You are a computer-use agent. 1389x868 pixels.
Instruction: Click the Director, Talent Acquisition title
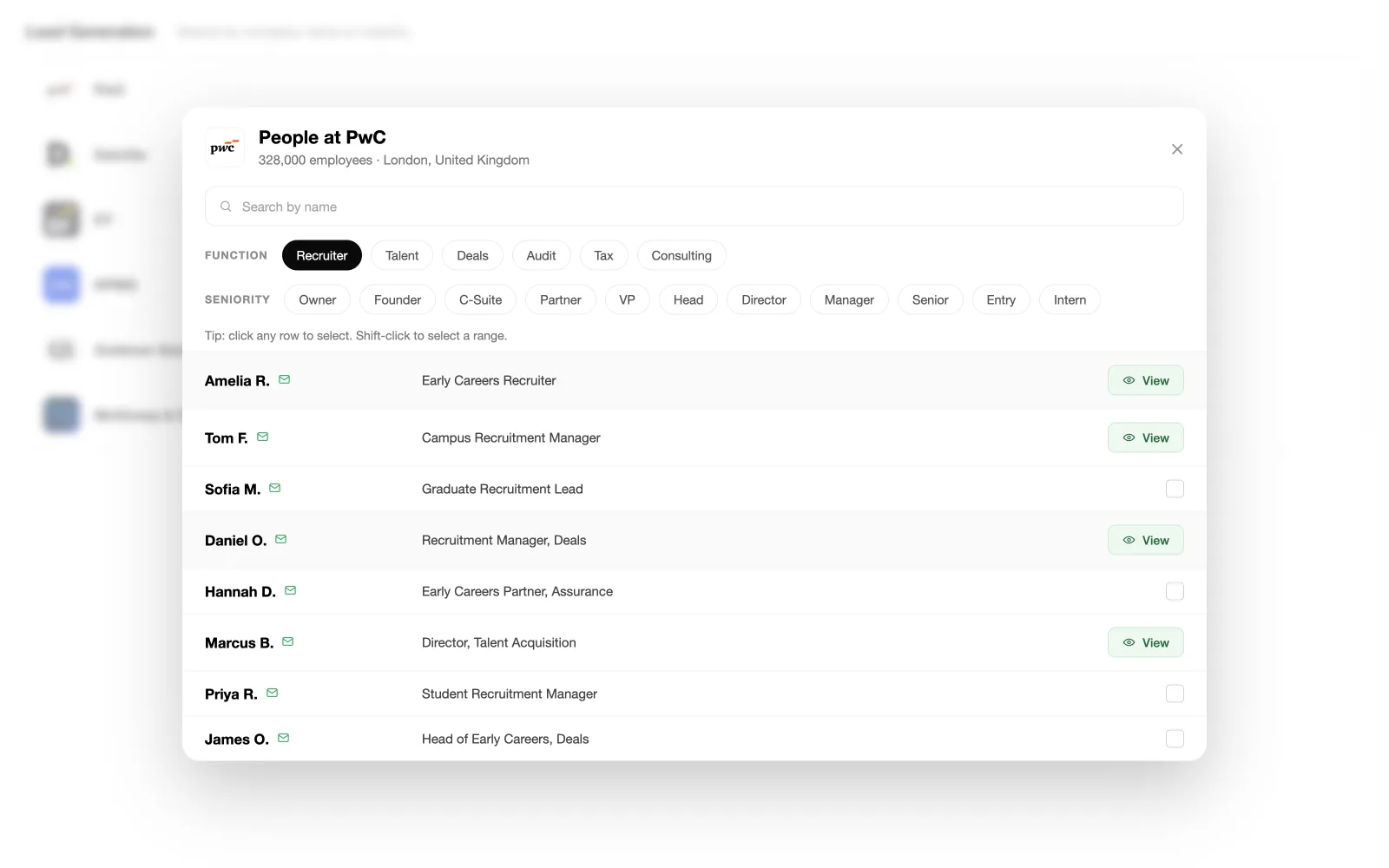[x=499, y=642]
